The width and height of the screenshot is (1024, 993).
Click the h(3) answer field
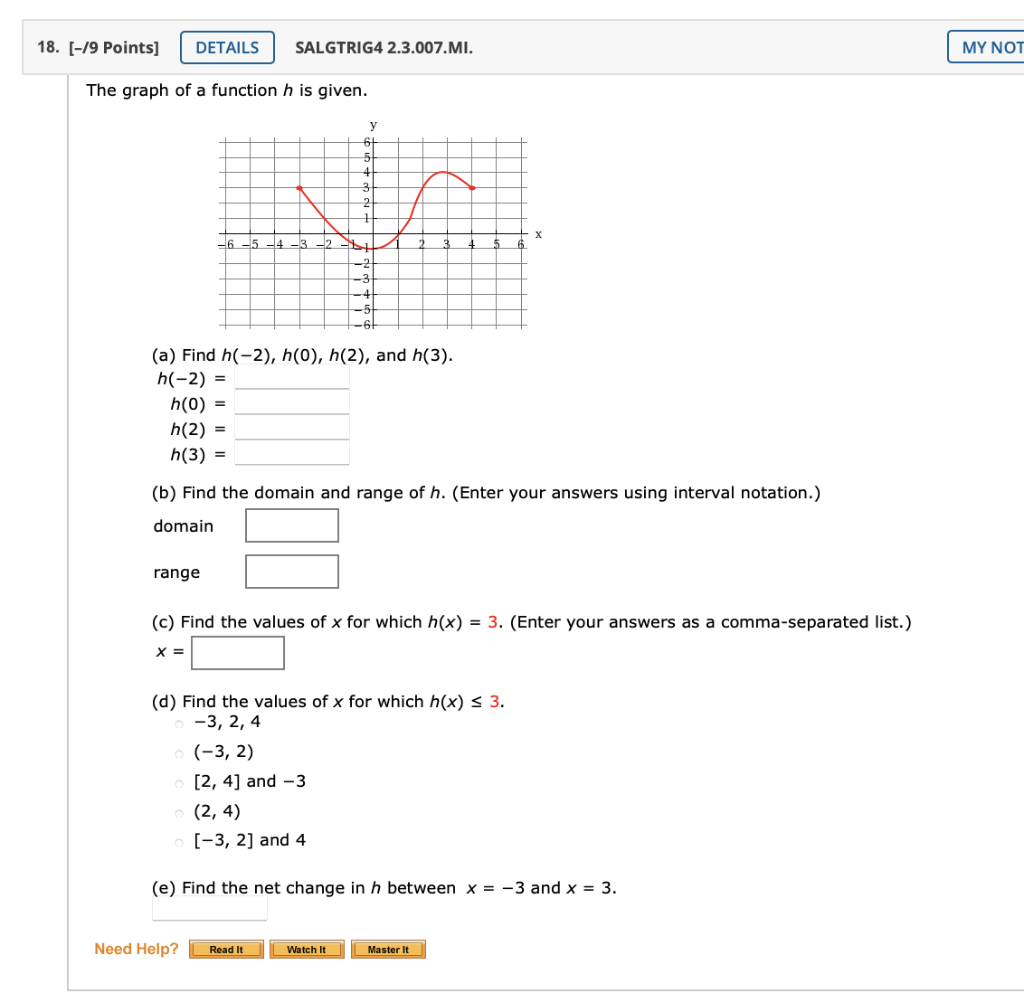tap(290, 453)
